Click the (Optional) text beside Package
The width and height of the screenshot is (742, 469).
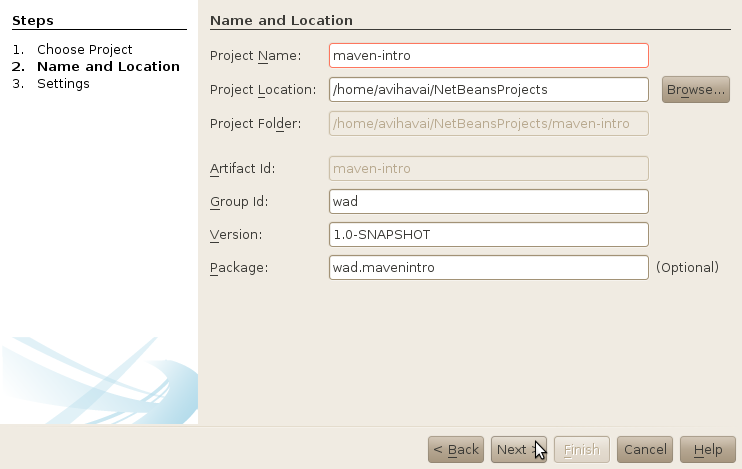[687, 267]
